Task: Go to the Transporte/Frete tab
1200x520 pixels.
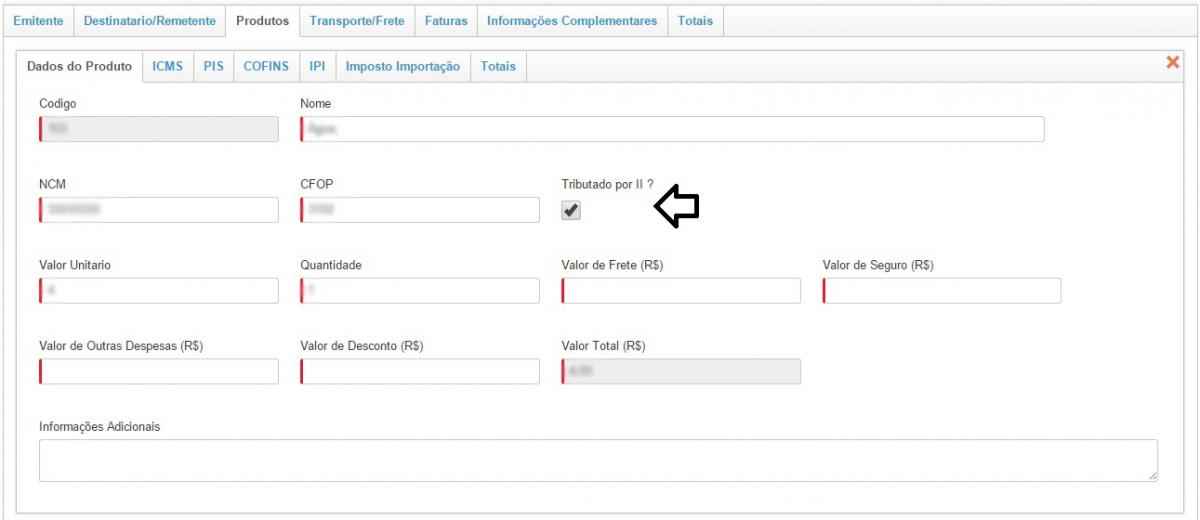Action: tap(357, 20)
